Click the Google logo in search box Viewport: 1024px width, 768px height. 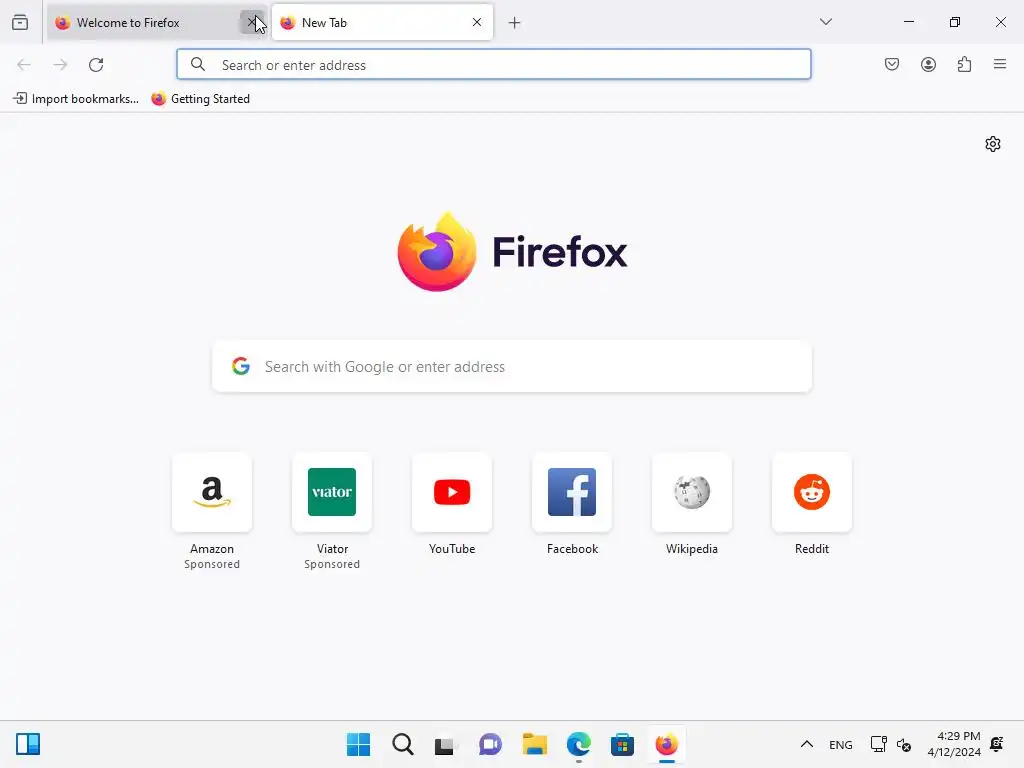(241, 366)
